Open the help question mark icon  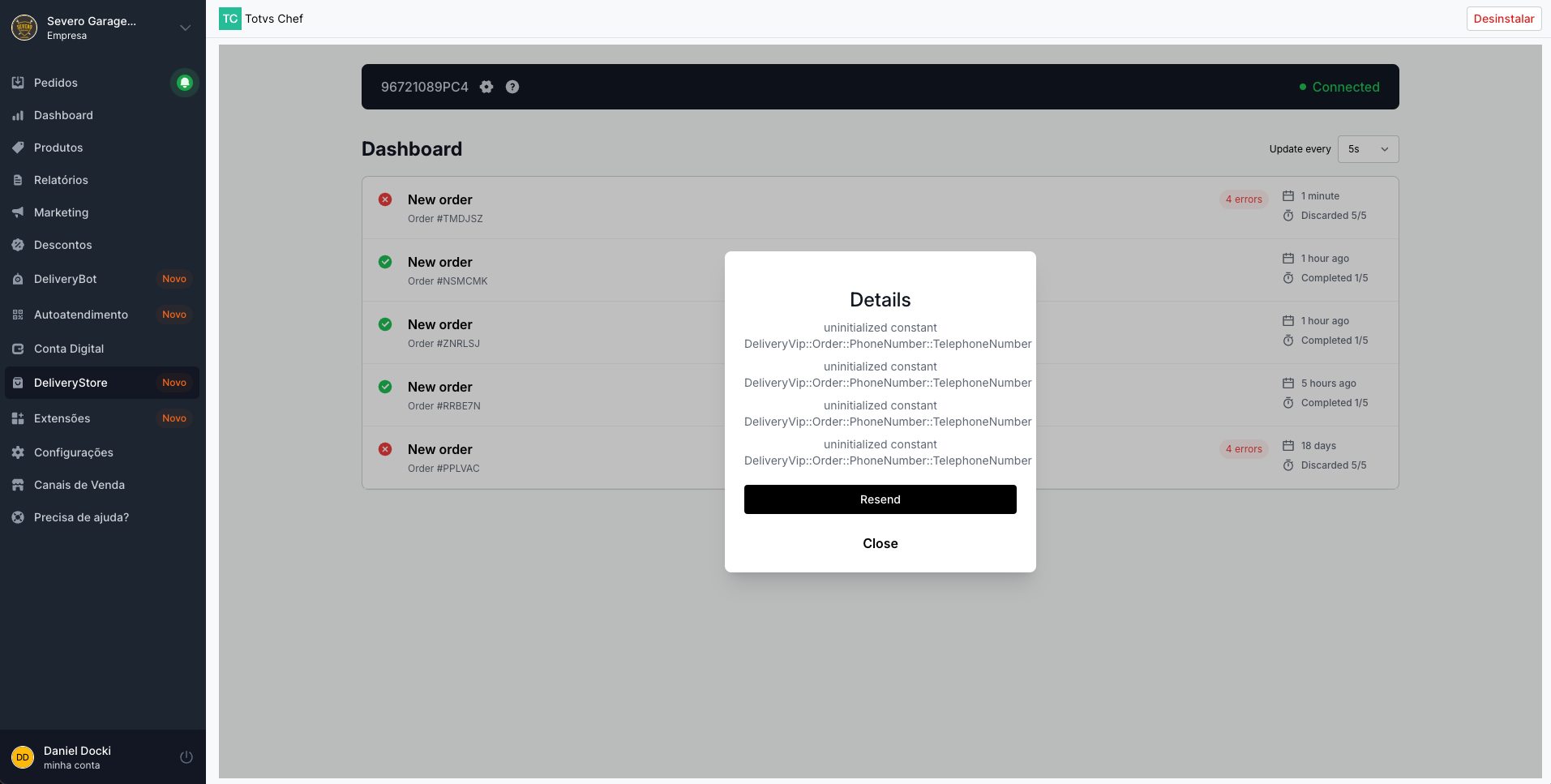click(512, 87)
